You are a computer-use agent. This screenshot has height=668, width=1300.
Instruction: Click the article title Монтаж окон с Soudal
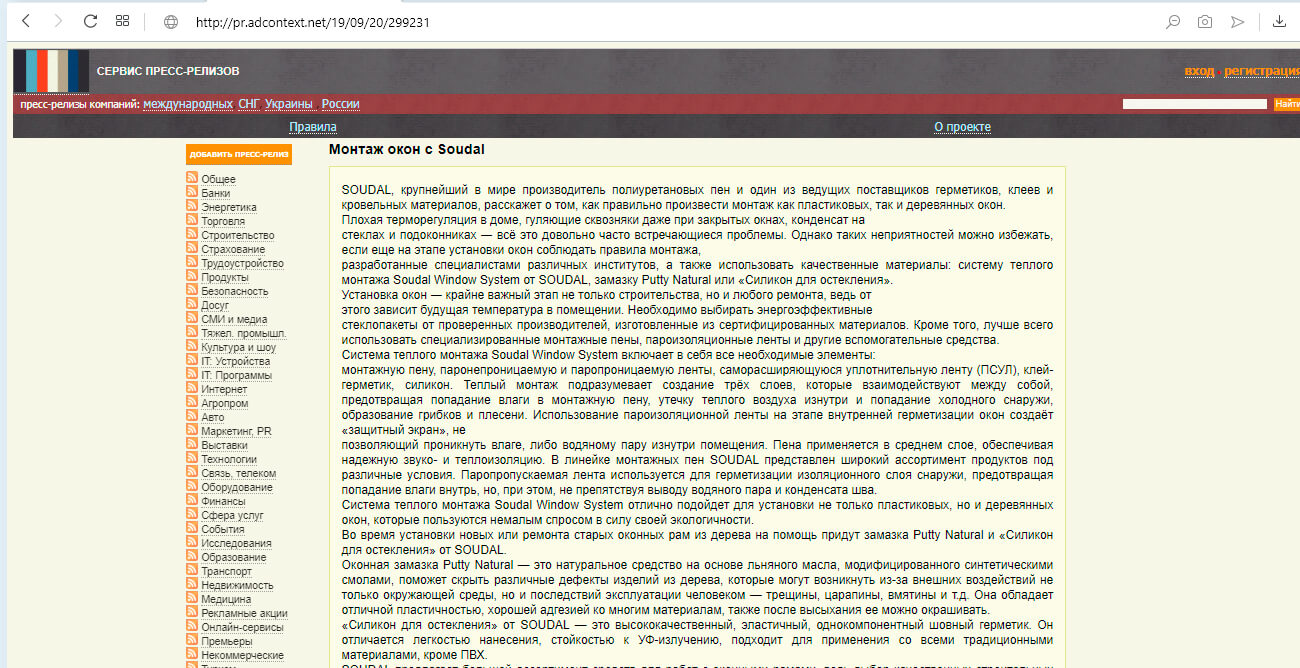tap(406, 150)
